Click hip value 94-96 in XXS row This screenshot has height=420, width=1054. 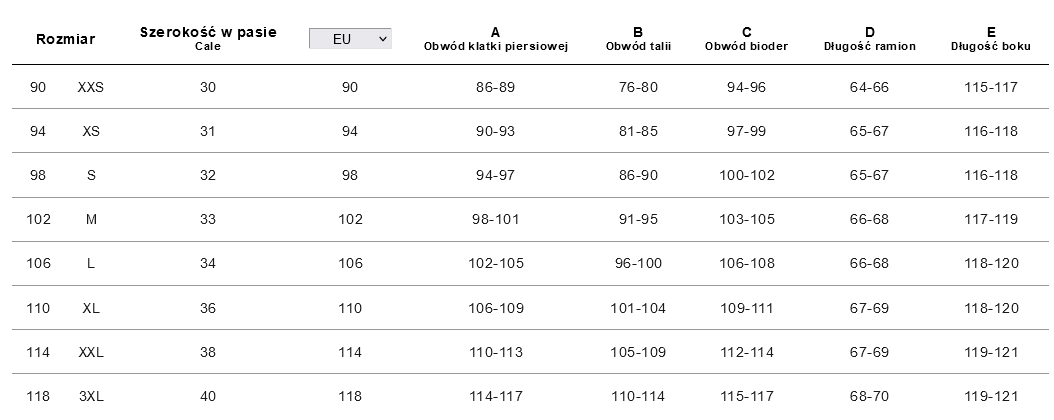(x=746, y=87)
